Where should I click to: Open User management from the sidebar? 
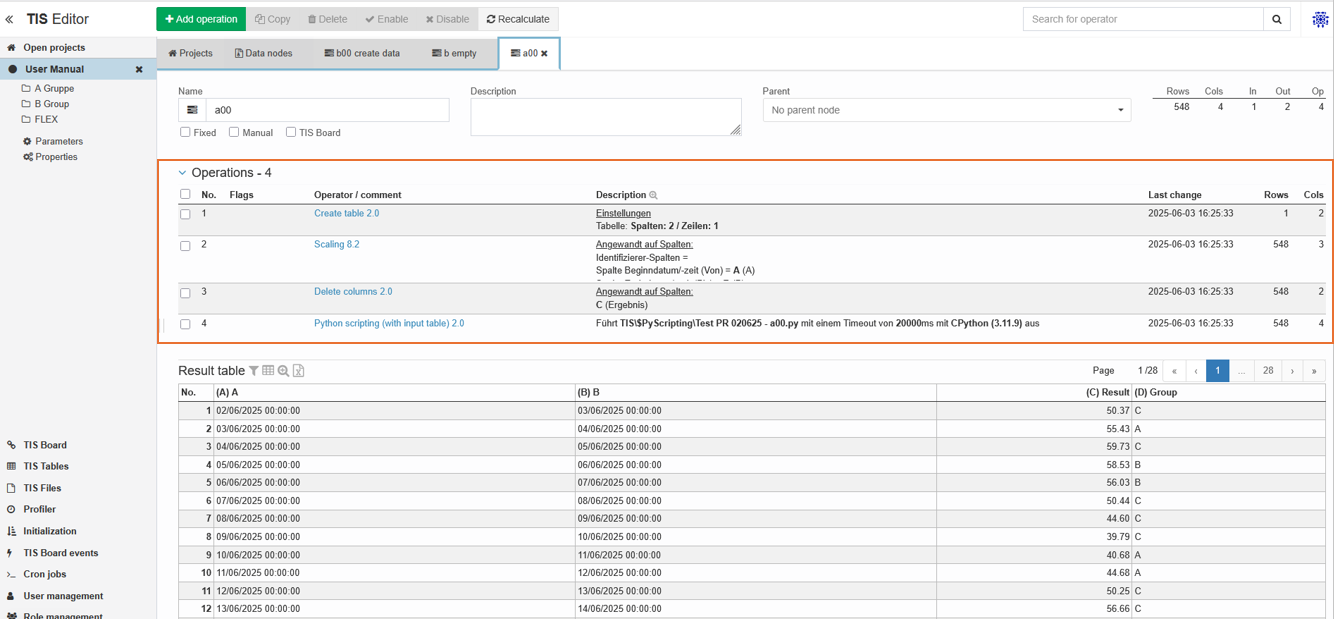coord(63,596)
